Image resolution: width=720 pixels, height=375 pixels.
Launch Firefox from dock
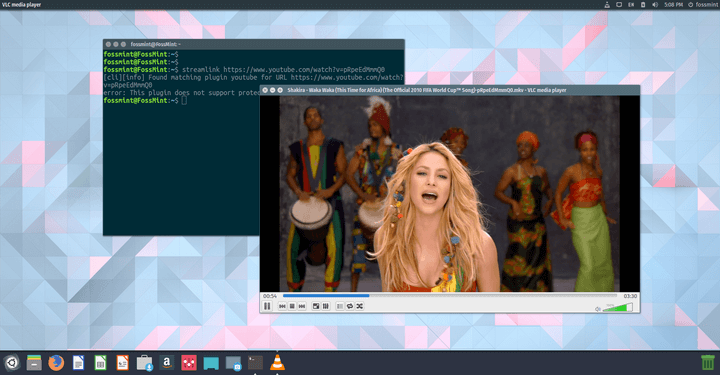coord(56,363)
